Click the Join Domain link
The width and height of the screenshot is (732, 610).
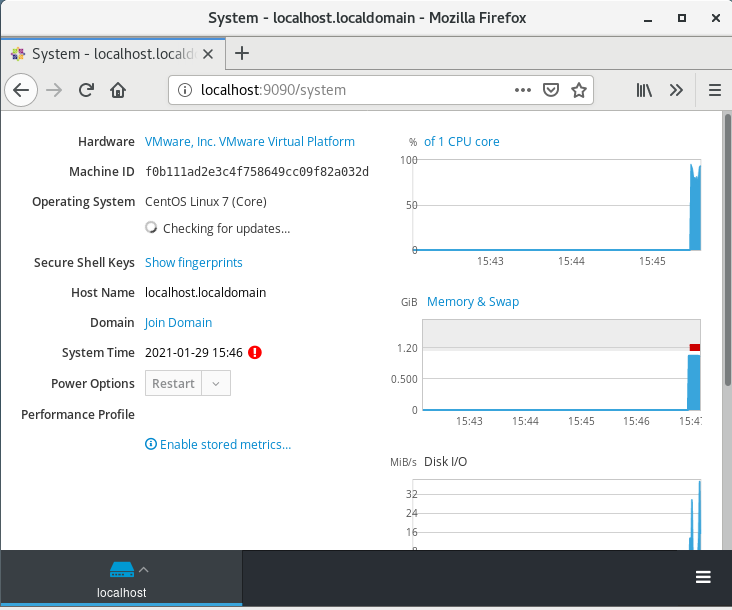[x=178, y=323]
